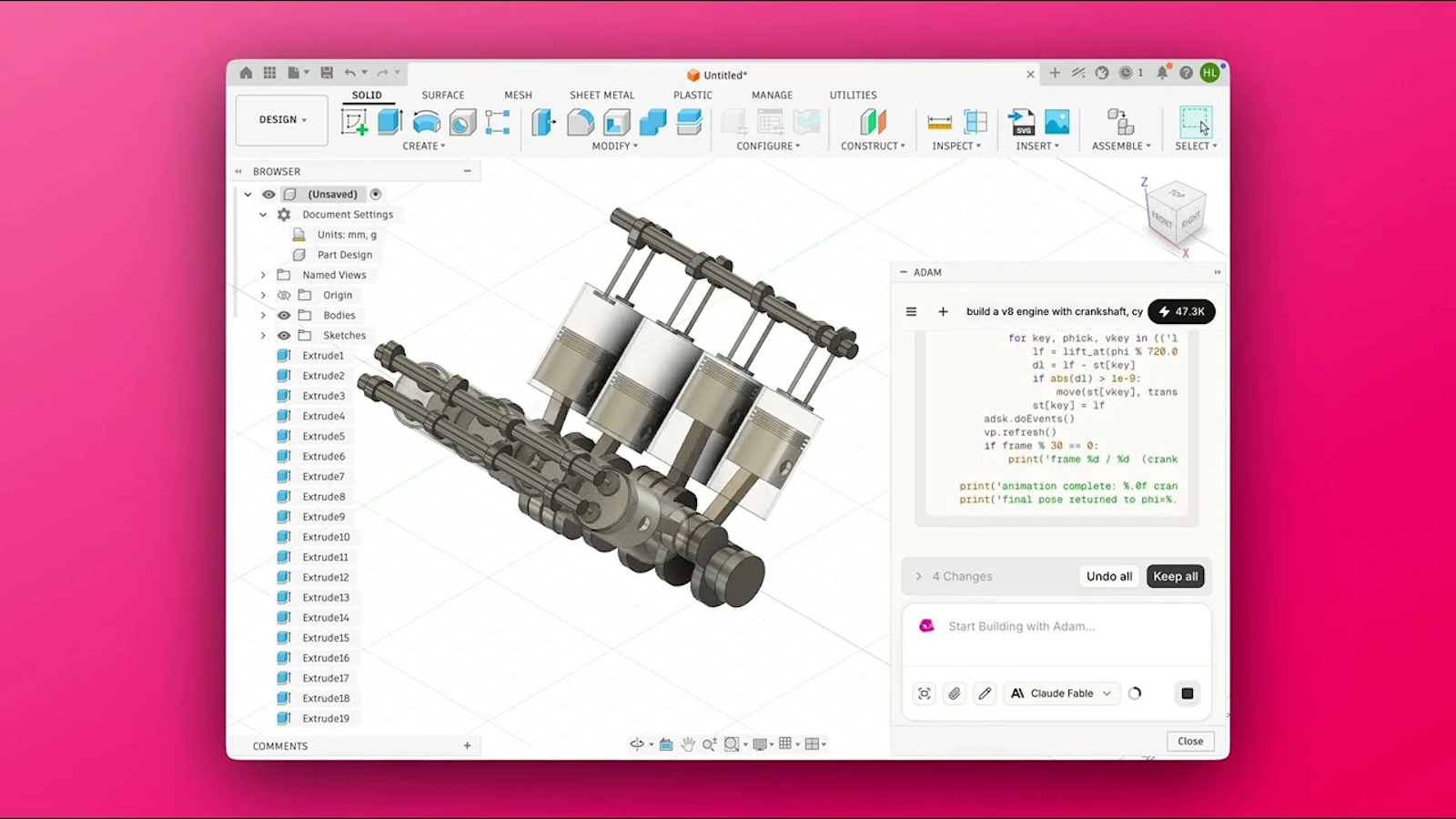Open the Claude Fable model dropdown
Screen dimensions: 1456x819
click(x=1062, y=693)
